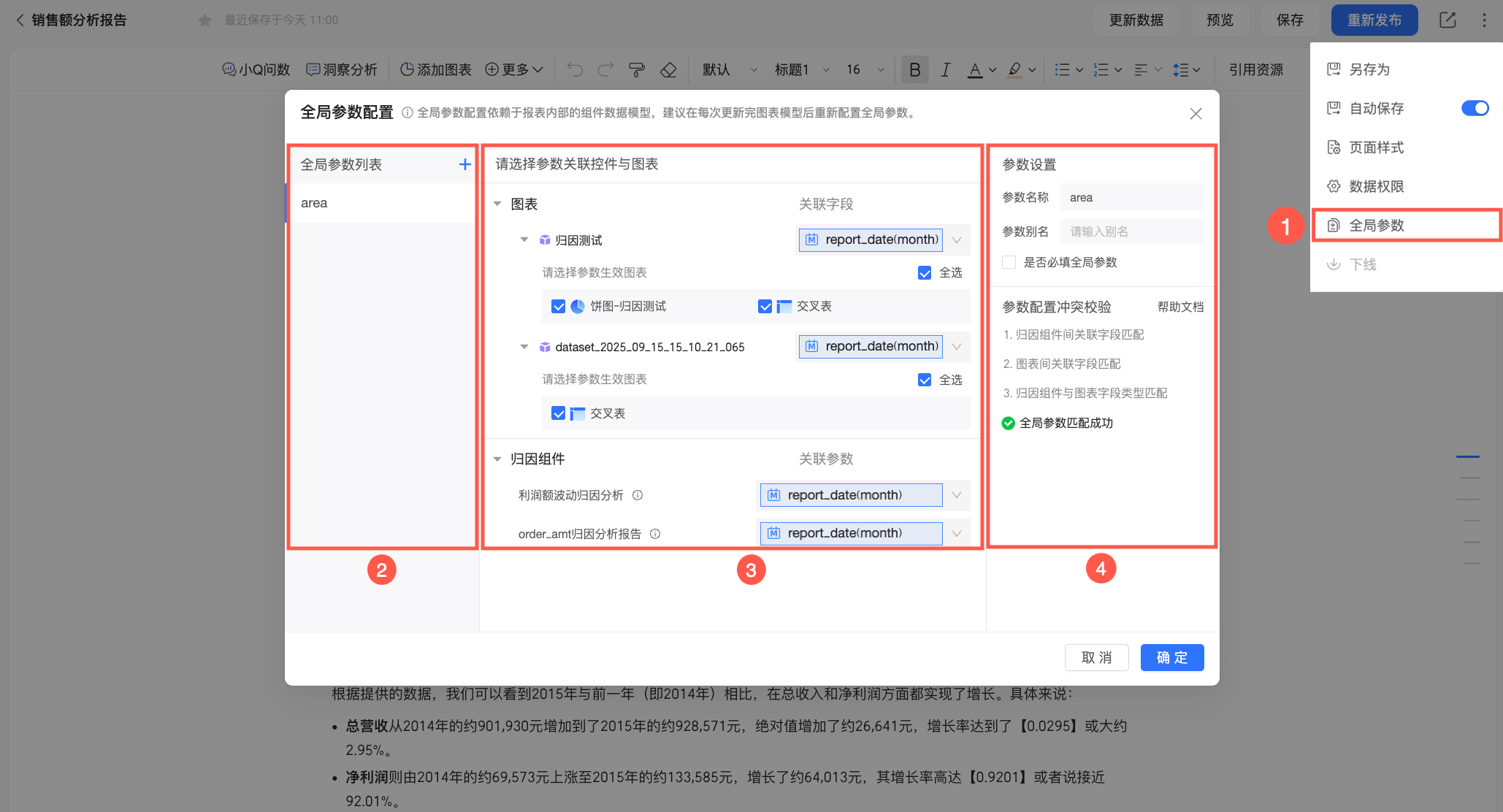Click the plus icon to add global parameter
This screenshot has height=812, width=1503.
(464, 164)
